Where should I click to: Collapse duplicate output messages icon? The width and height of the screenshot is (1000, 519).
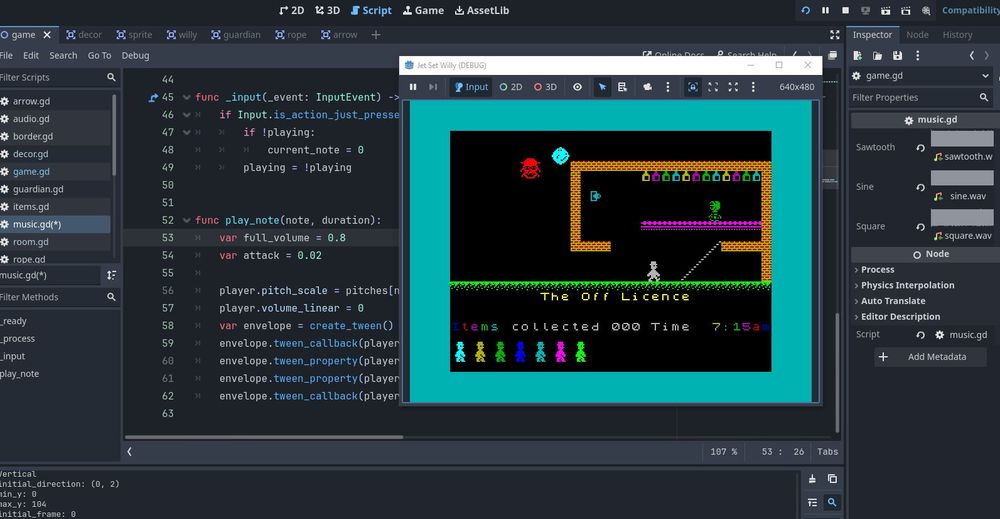[x=812, y=502]
